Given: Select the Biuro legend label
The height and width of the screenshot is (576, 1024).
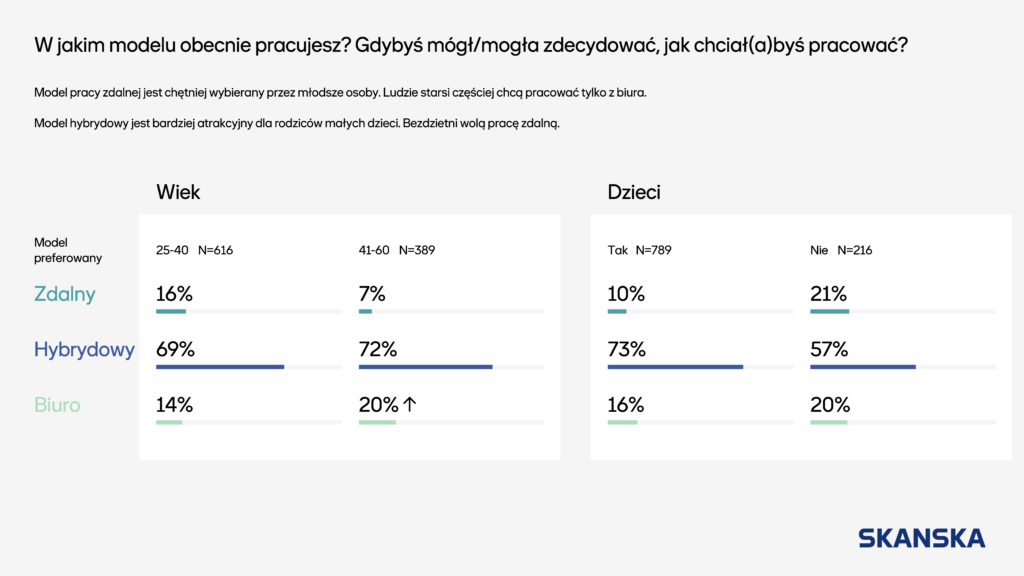Looking at the screenshot, I should [x=57, y=405].
